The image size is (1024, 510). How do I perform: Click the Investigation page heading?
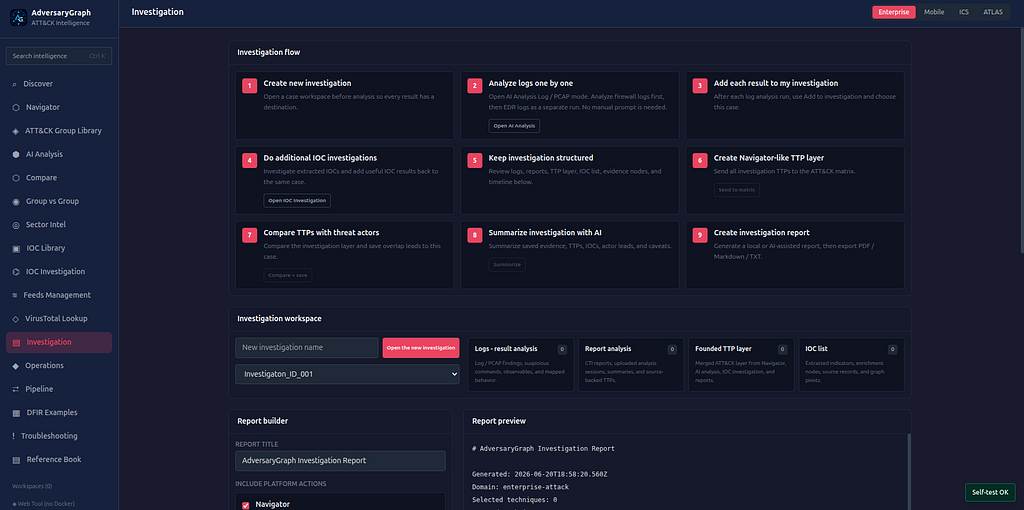(157, 12)
